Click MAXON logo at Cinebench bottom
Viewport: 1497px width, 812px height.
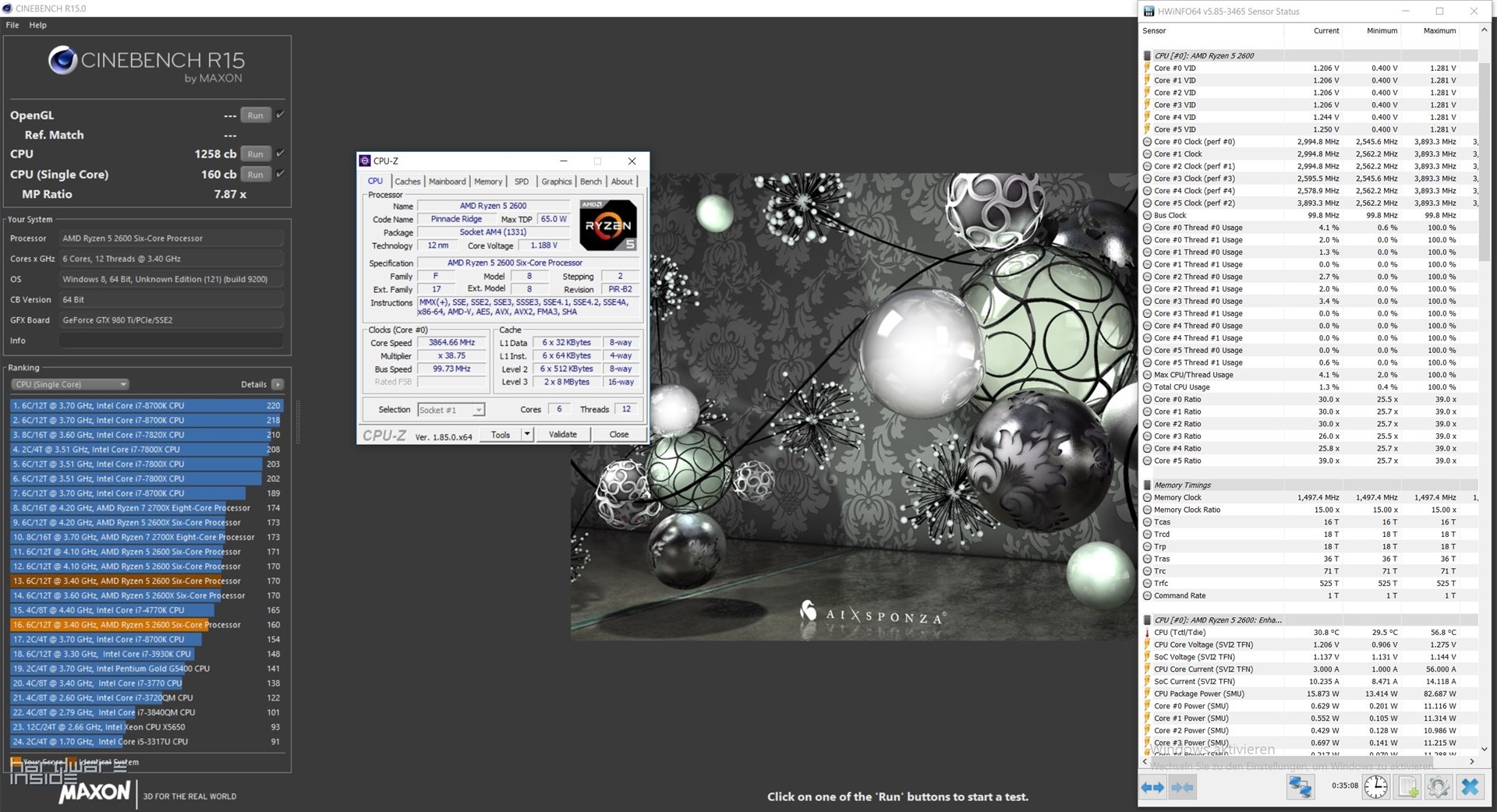pos(94,793)
